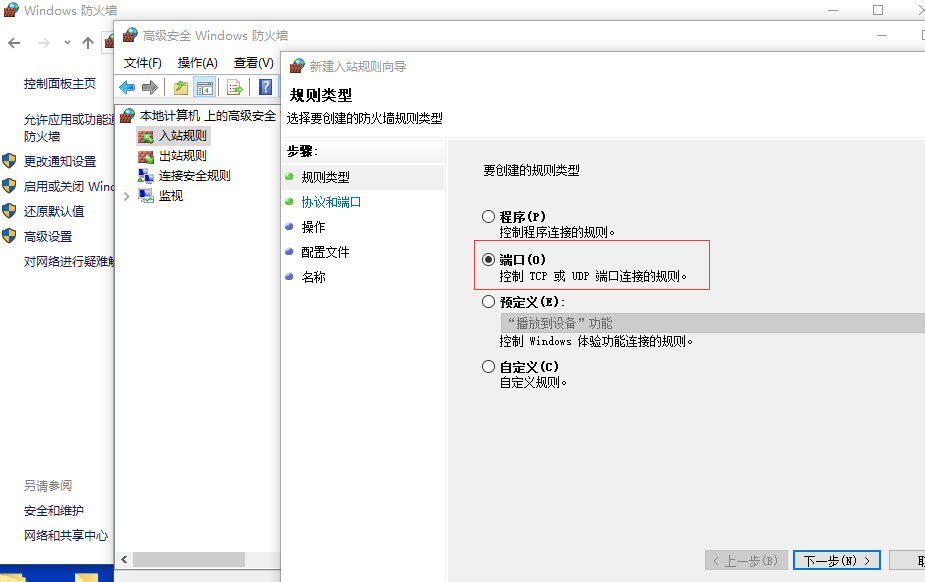The height and width of the screenshot is (582, 925).
Task: Open the 预定义 rule dropdown list
Action: [712, 323]
